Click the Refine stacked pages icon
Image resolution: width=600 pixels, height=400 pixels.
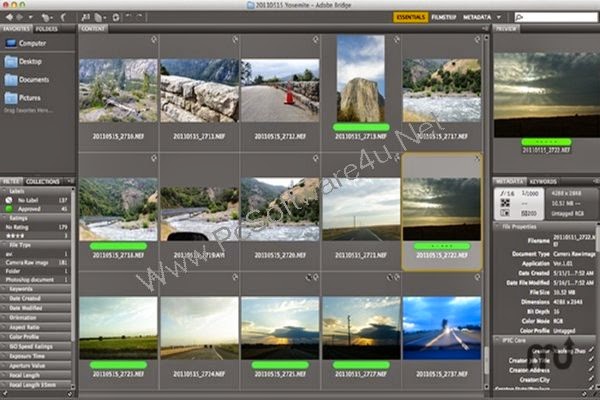pos(100,17)
